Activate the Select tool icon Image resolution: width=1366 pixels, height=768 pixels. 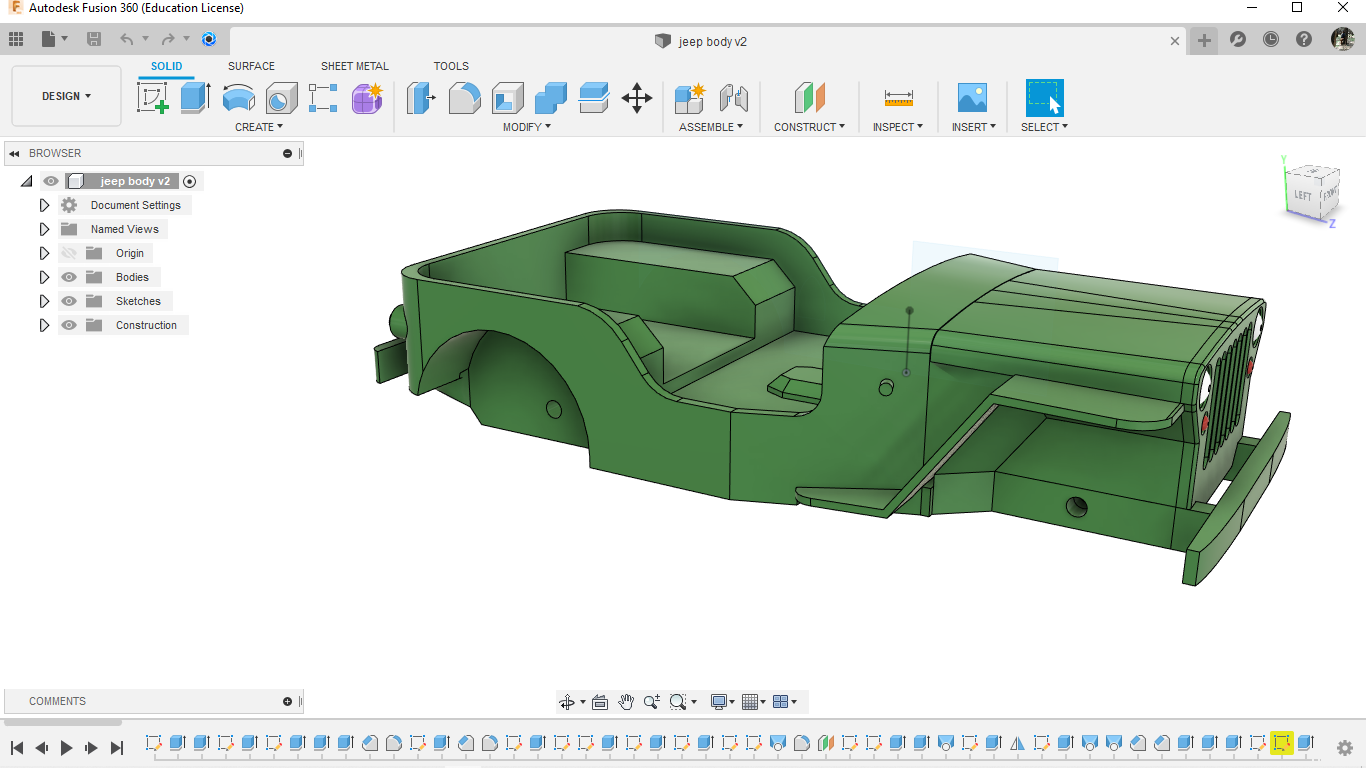(1044, 98)
